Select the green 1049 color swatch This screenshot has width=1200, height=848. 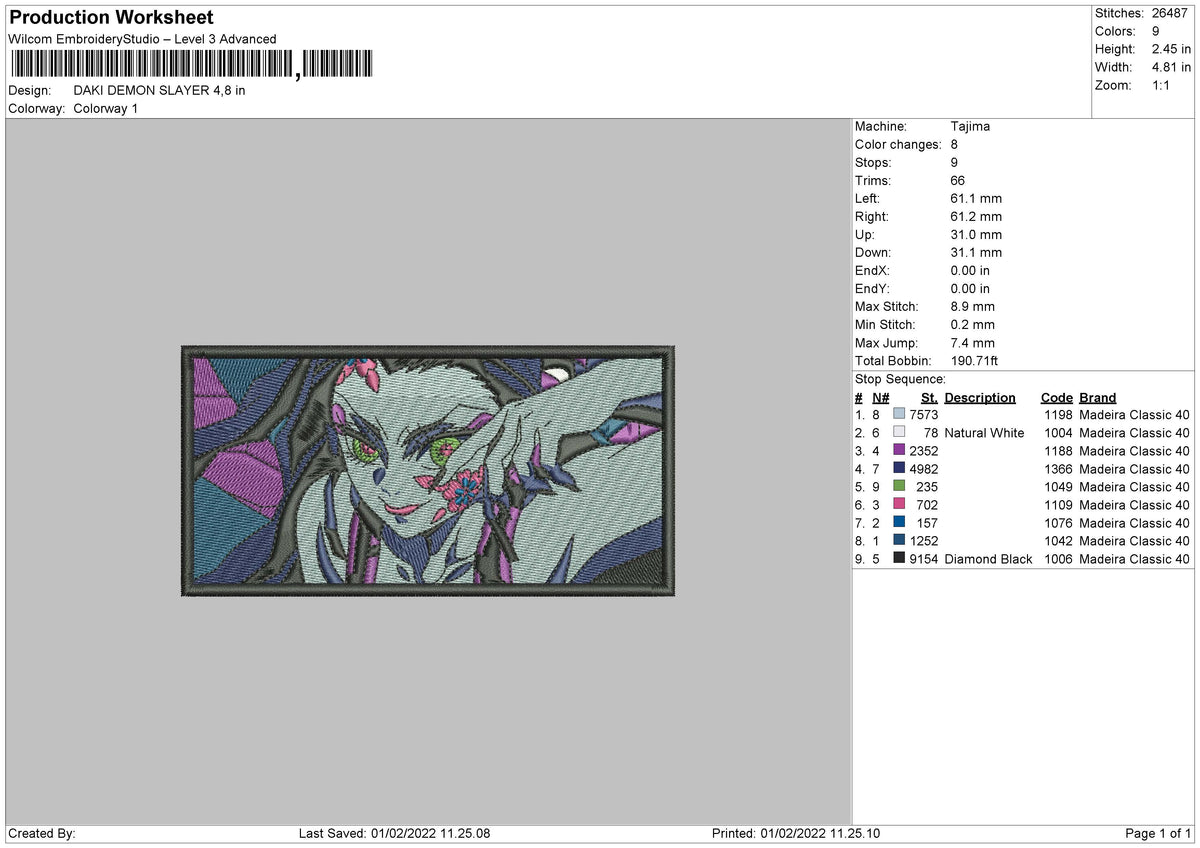pos(899,487)
